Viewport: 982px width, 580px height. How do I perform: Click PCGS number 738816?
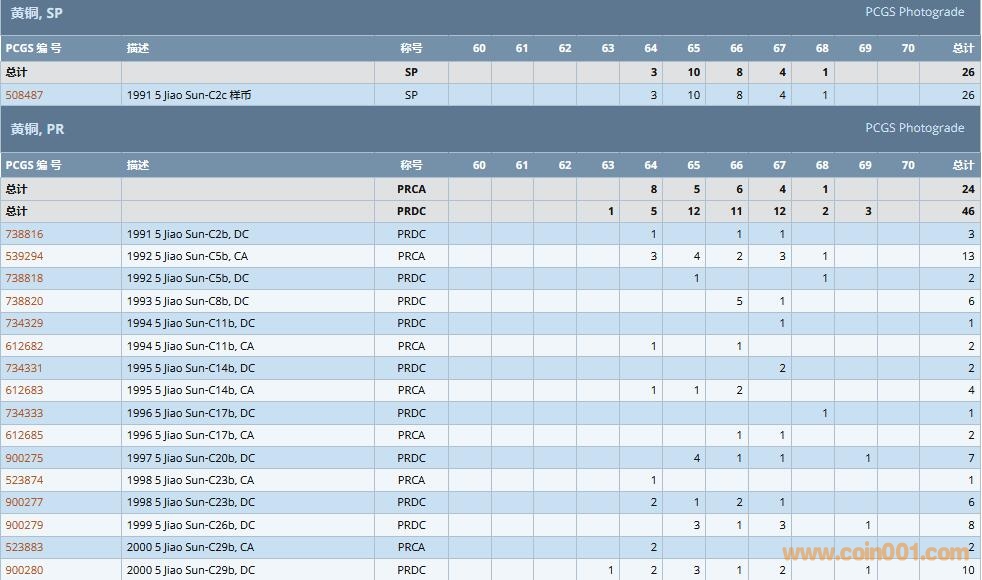pyautogui.click(x=25, y=234)
